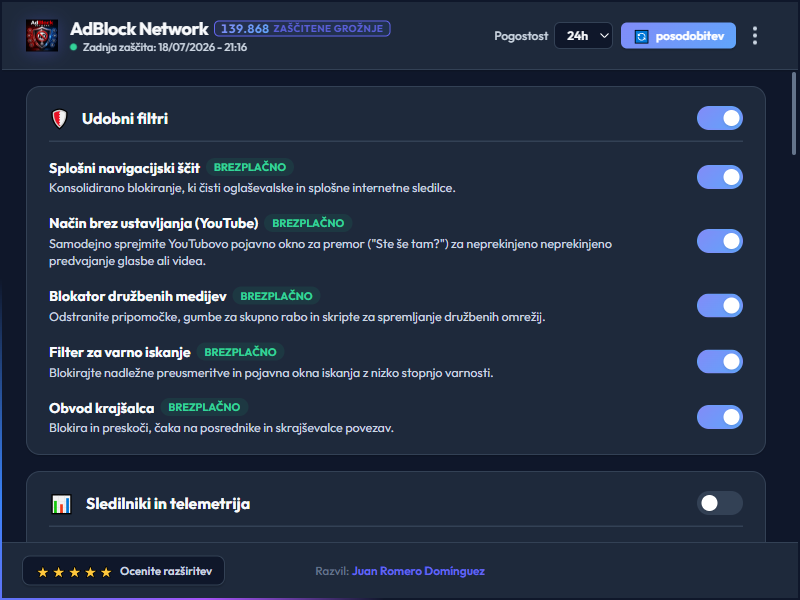Open the three-dot more options menu

click(755, 36)
